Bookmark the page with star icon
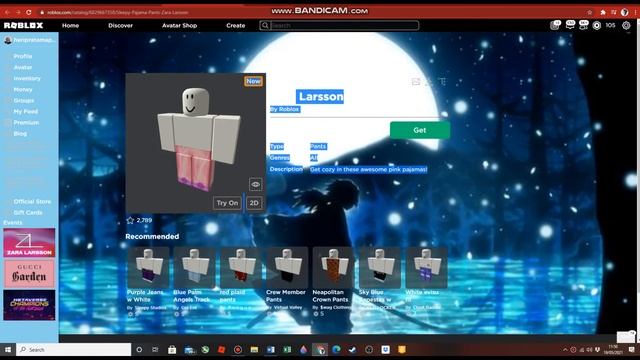The image size is (640, 360). pyautogui.click(x=589, y=12)
